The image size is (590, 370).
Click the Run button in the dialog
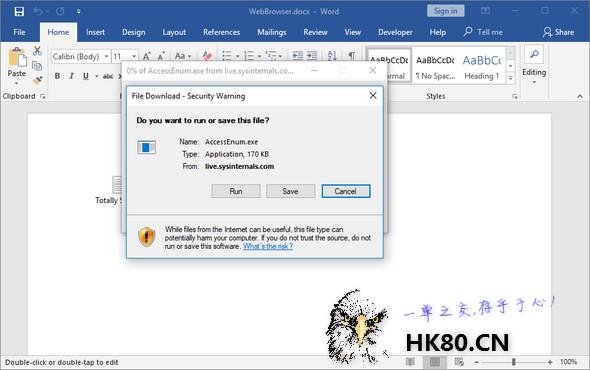236,191
